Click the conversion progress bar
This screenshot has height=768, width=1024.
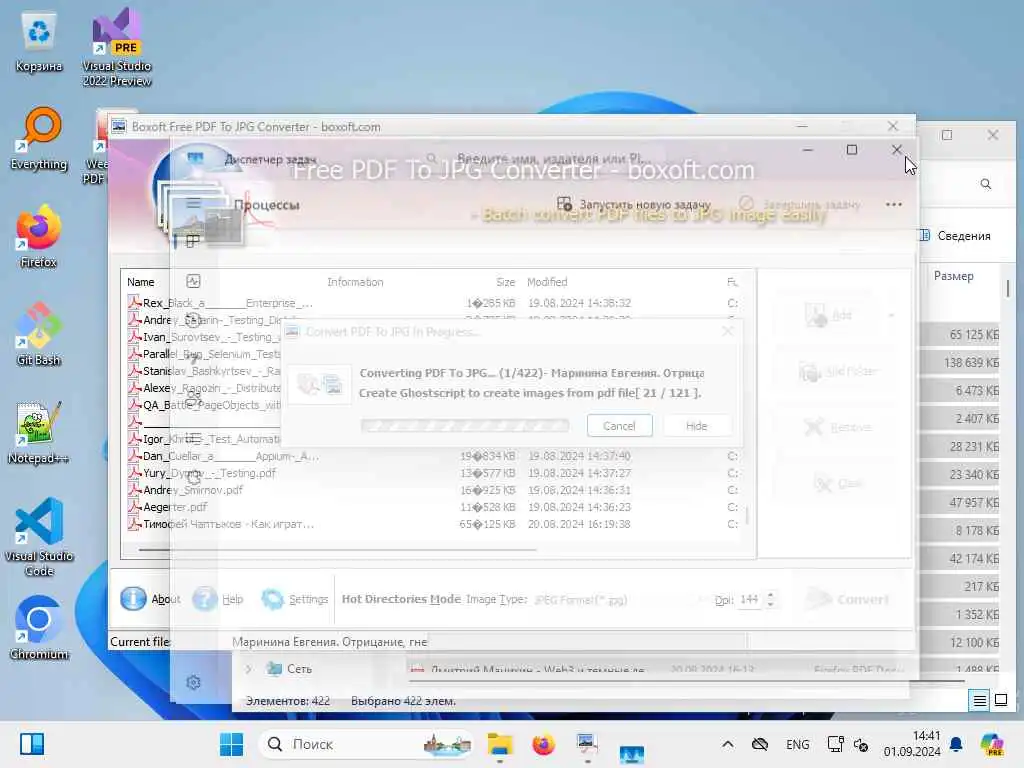coord(464,426)
